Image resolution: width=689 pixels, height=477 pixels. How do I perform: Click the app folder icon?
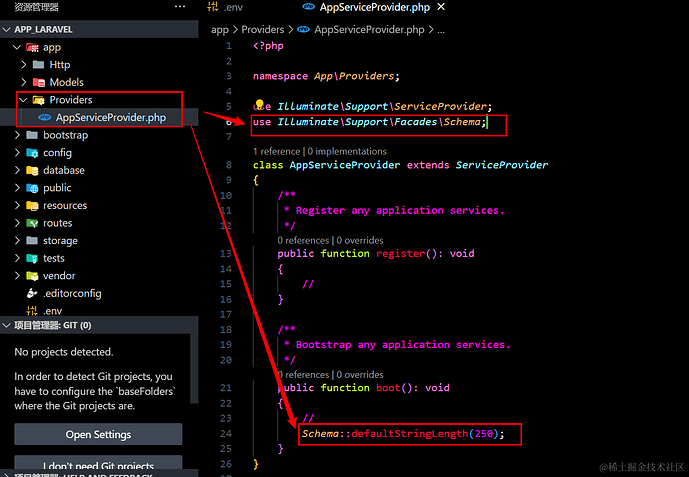33,47
